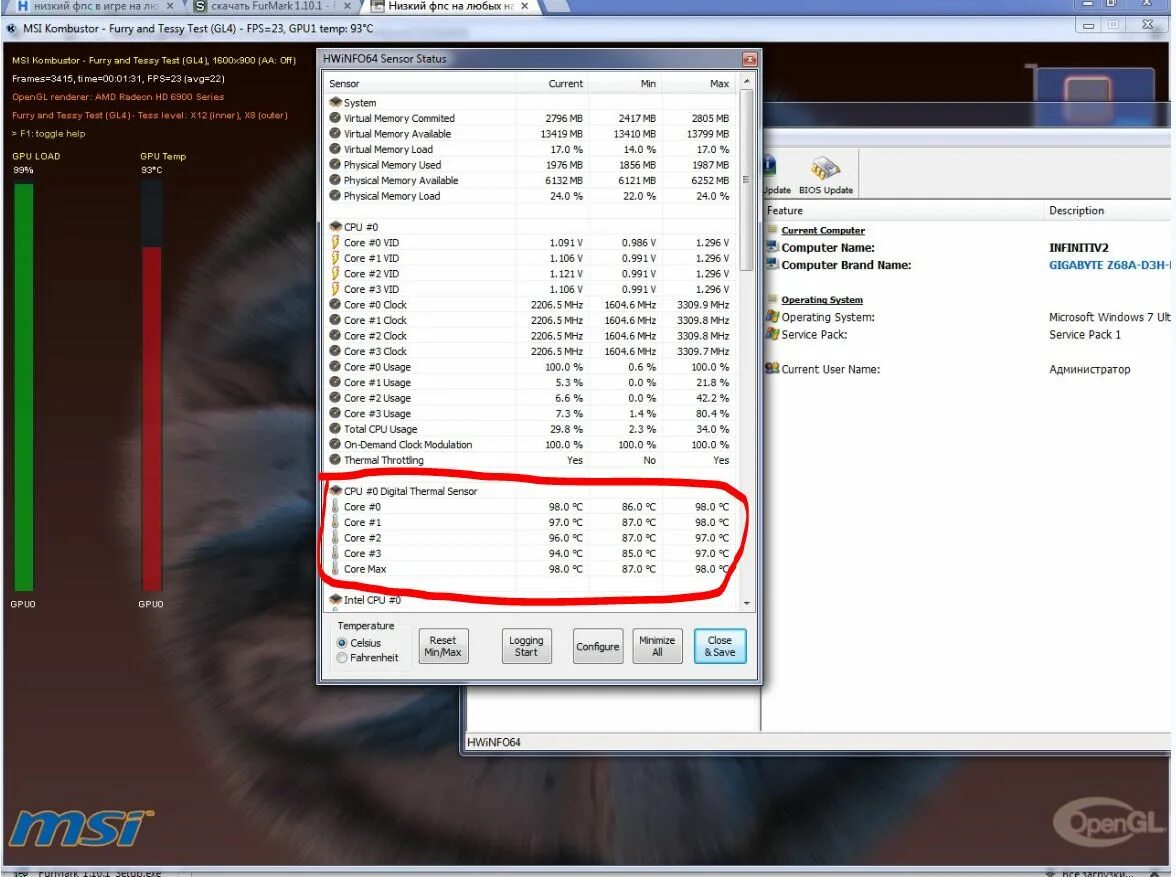Select Celsius temperature radio button
1176x877 pixels.
[342, 643]
